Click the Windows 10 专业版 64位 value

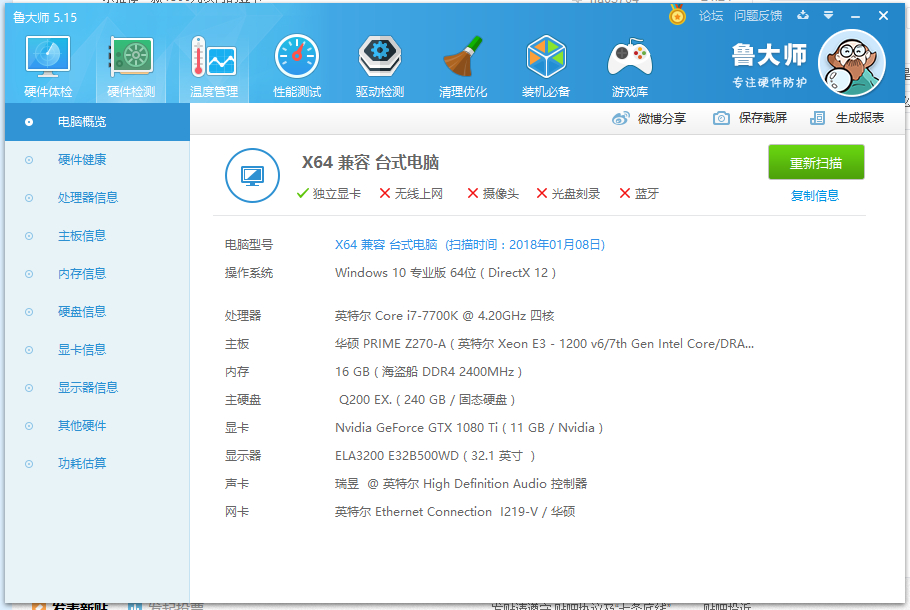[445, 273]
